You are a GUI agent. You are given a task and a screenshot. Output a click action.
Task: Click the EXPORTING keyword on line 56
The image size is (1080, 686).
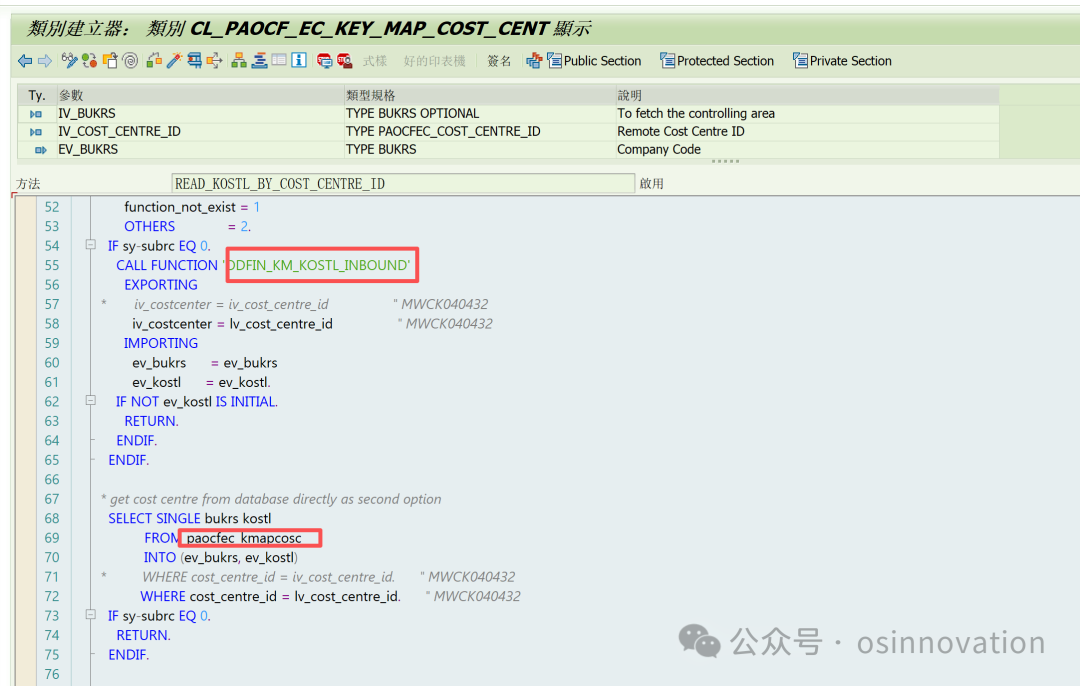click(160, 284)
